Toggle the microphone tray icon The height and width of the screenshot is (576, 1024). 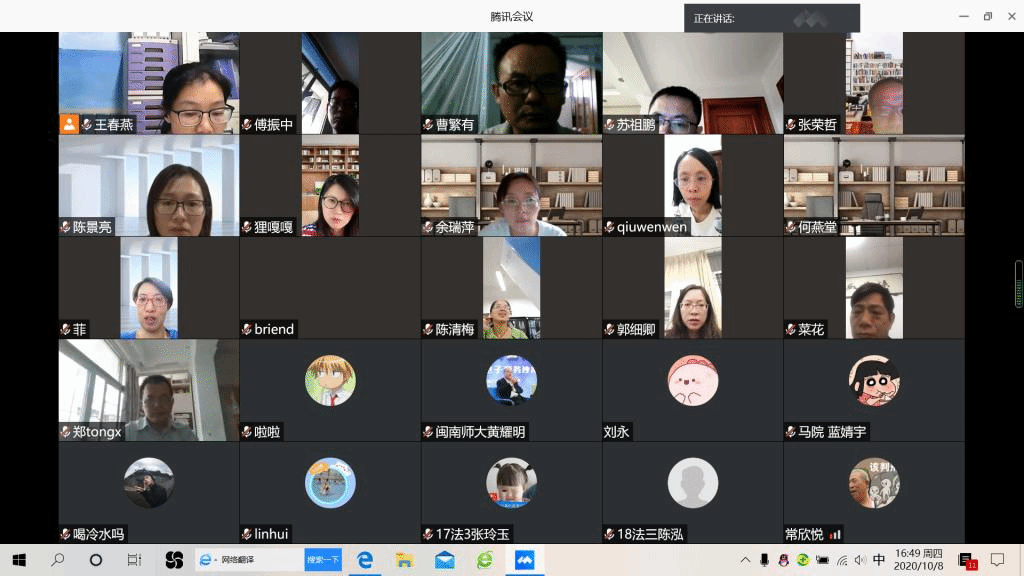pos(765,560)
